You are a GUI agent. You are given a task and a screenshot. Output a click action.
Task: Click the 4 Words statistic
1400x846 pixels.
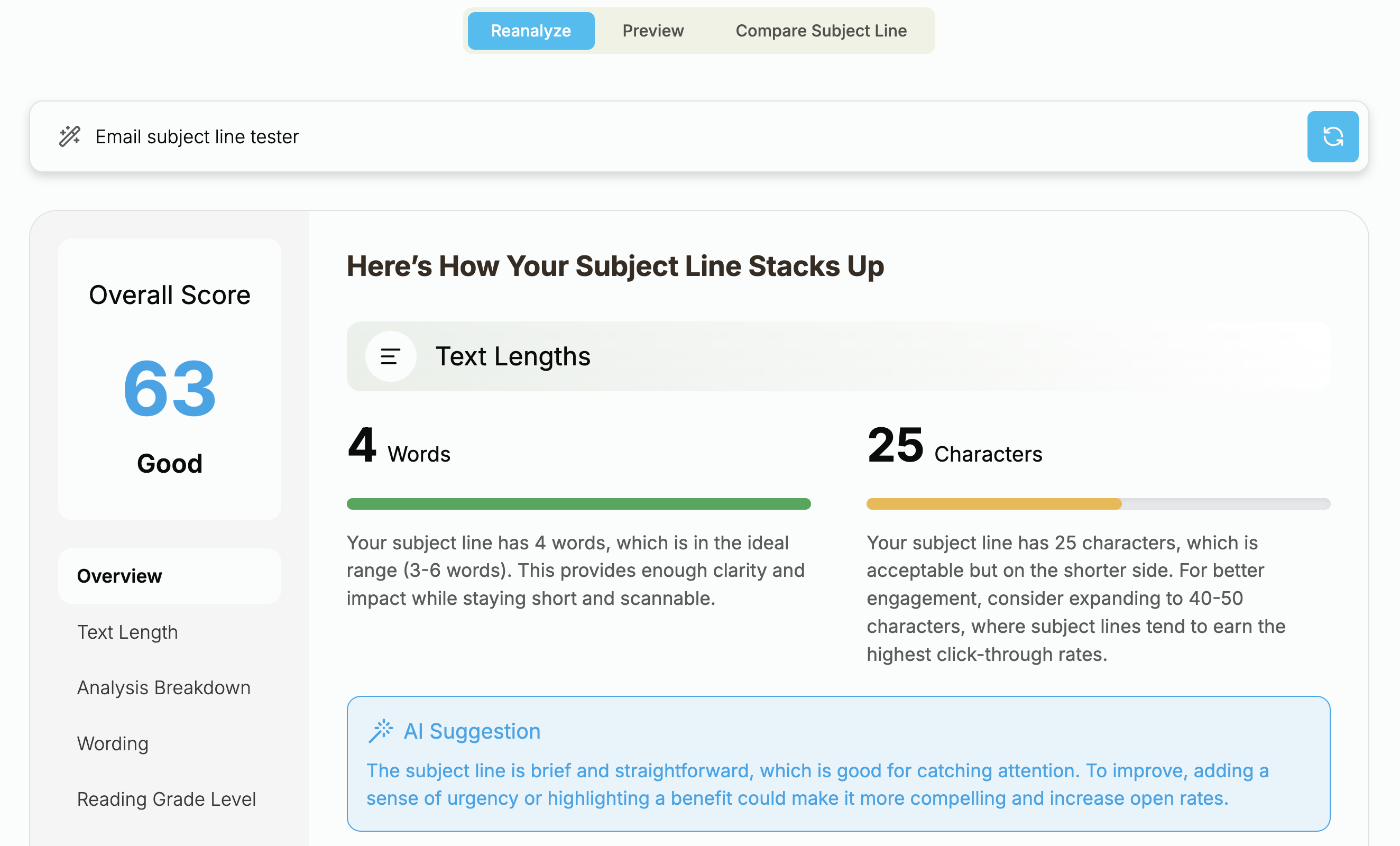click(x=398, y=449)
